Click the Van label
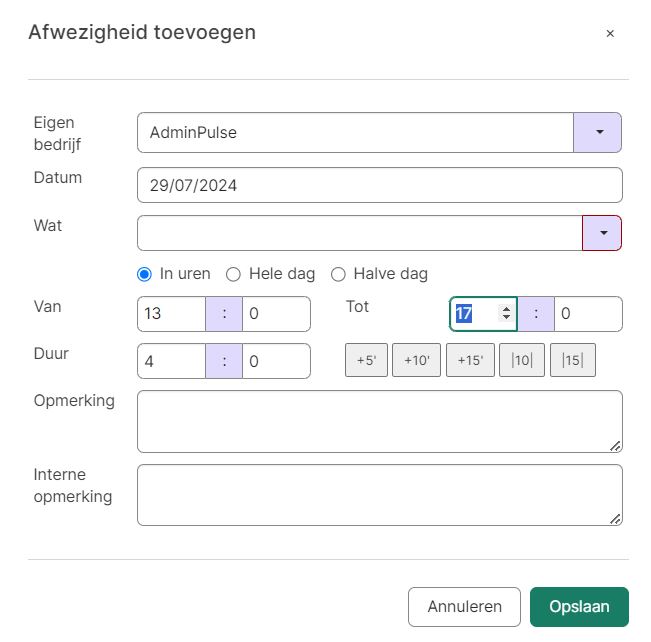The width and height of the screenshot is (651, 642). tap(47, 307)
